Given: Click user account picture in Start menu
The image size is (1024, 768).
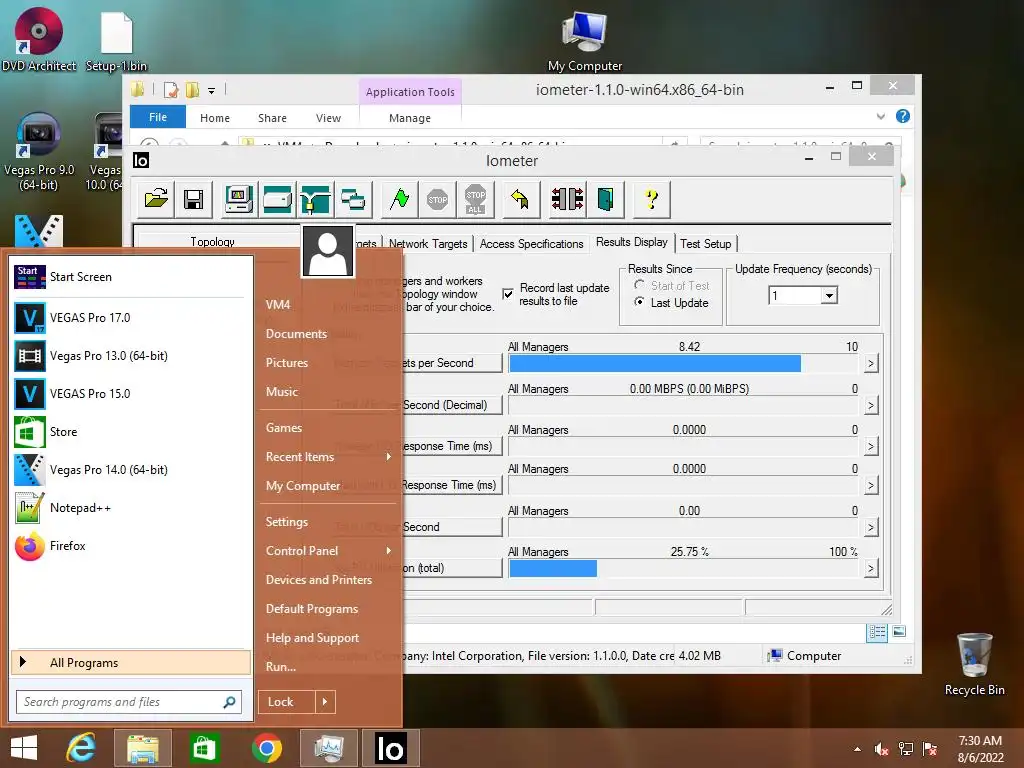Looking at the screenshot, I should (328, 251).
